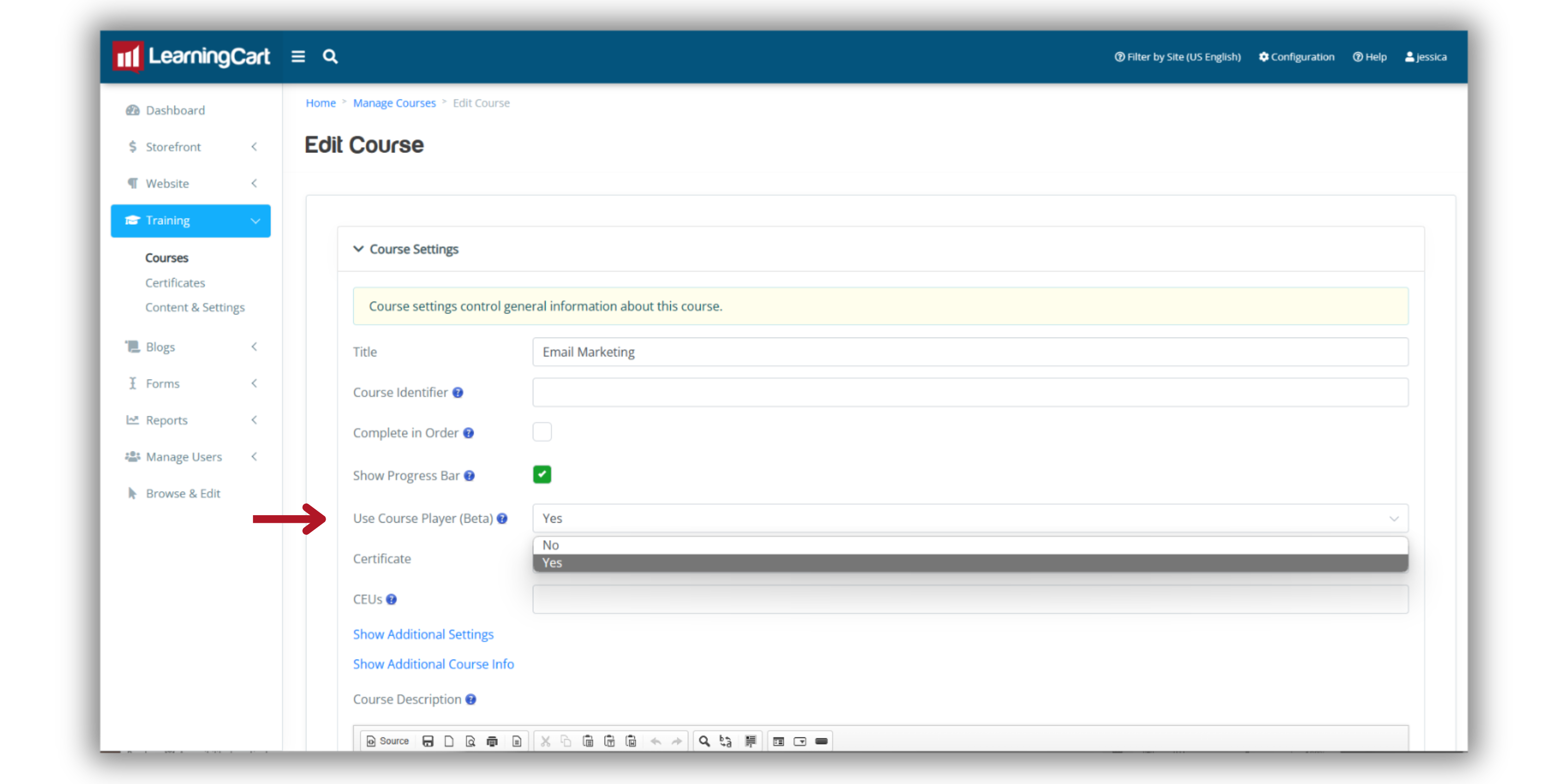
Task: Open the Help menu in the header
Action: 1370,57
